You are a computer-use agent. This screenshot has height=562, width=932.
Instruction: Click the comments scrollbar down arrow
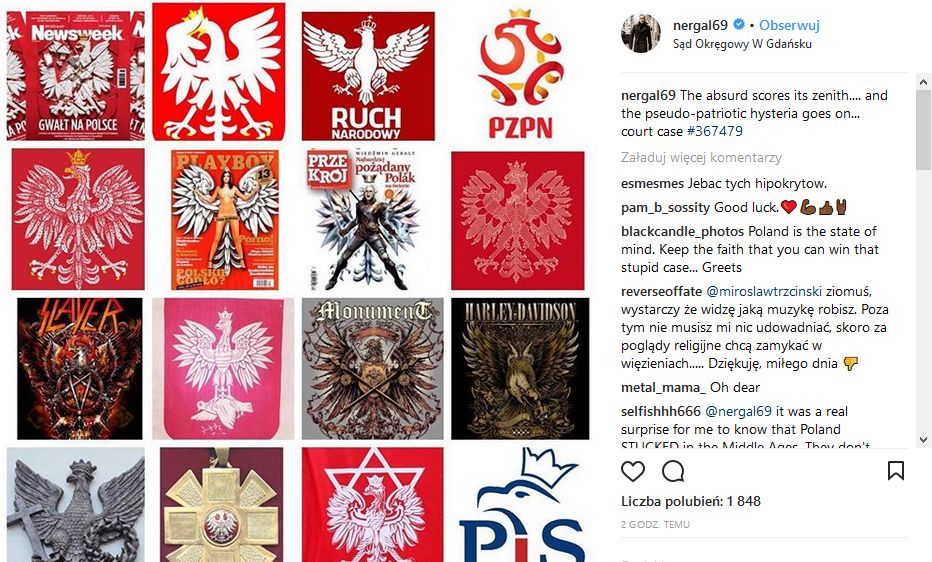[924, 440]
